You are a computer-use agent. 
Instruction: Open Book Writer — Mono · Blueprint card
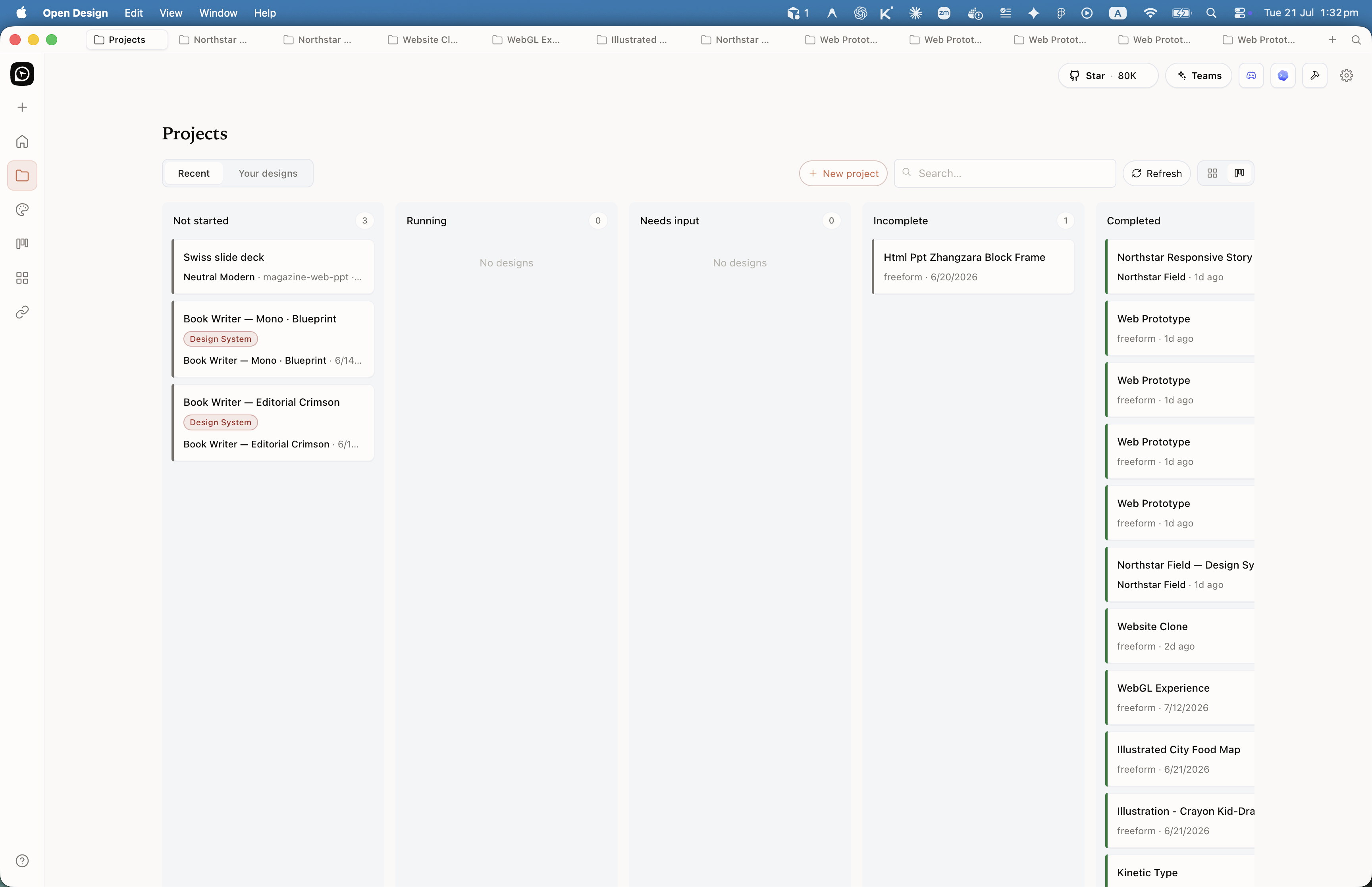[x=273, y=339]
